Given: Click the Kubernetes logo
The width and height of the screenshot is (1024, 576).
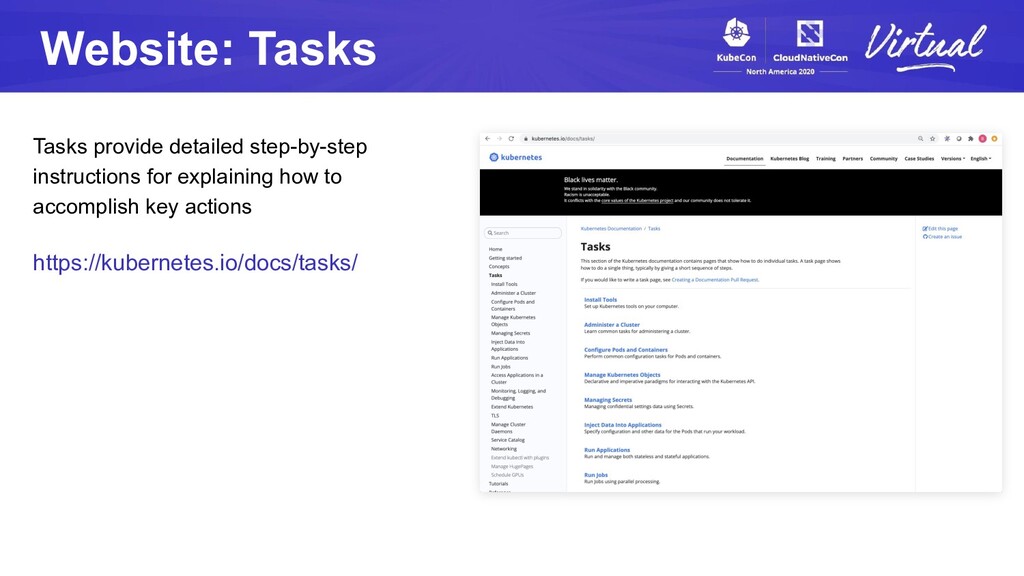Looking at the screenshot, I should [x=515, y=157].
